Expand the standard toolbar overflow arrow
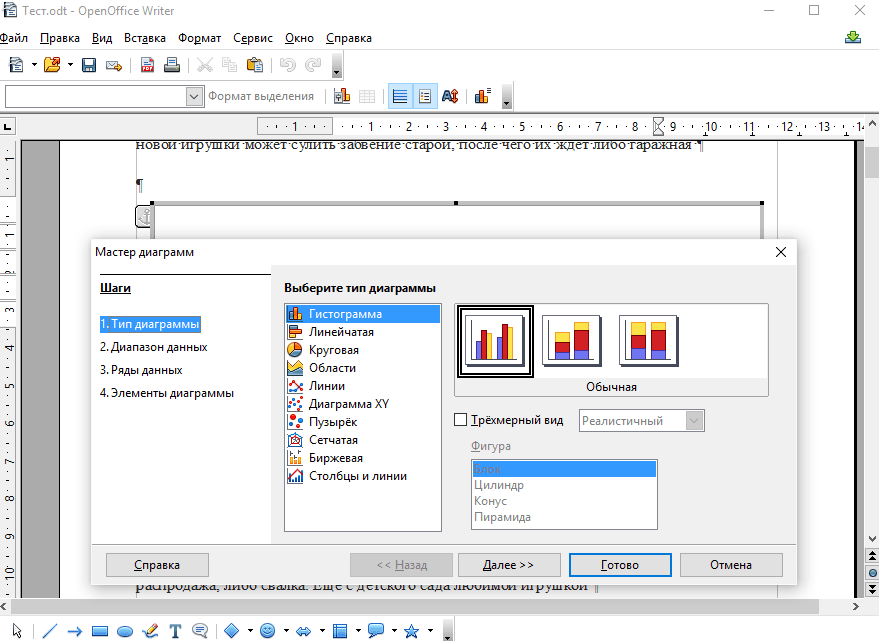879x641 pixels. 336,66
